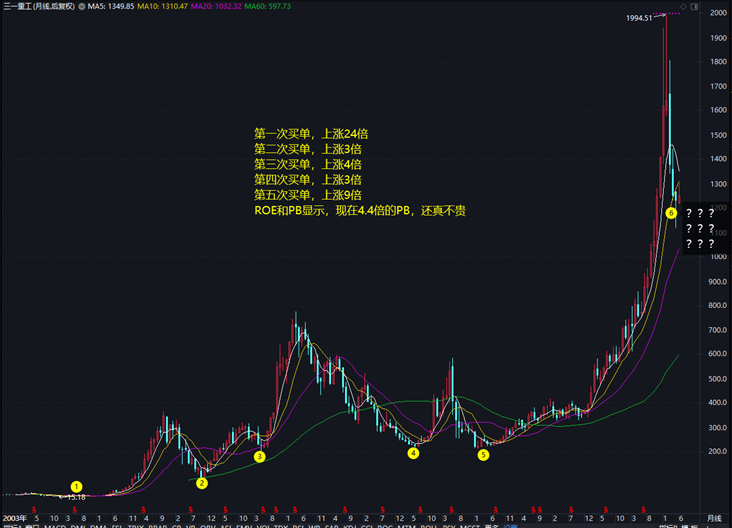Switch to the OBV indicator tab

pyautogui.click(x=208, y=526)
